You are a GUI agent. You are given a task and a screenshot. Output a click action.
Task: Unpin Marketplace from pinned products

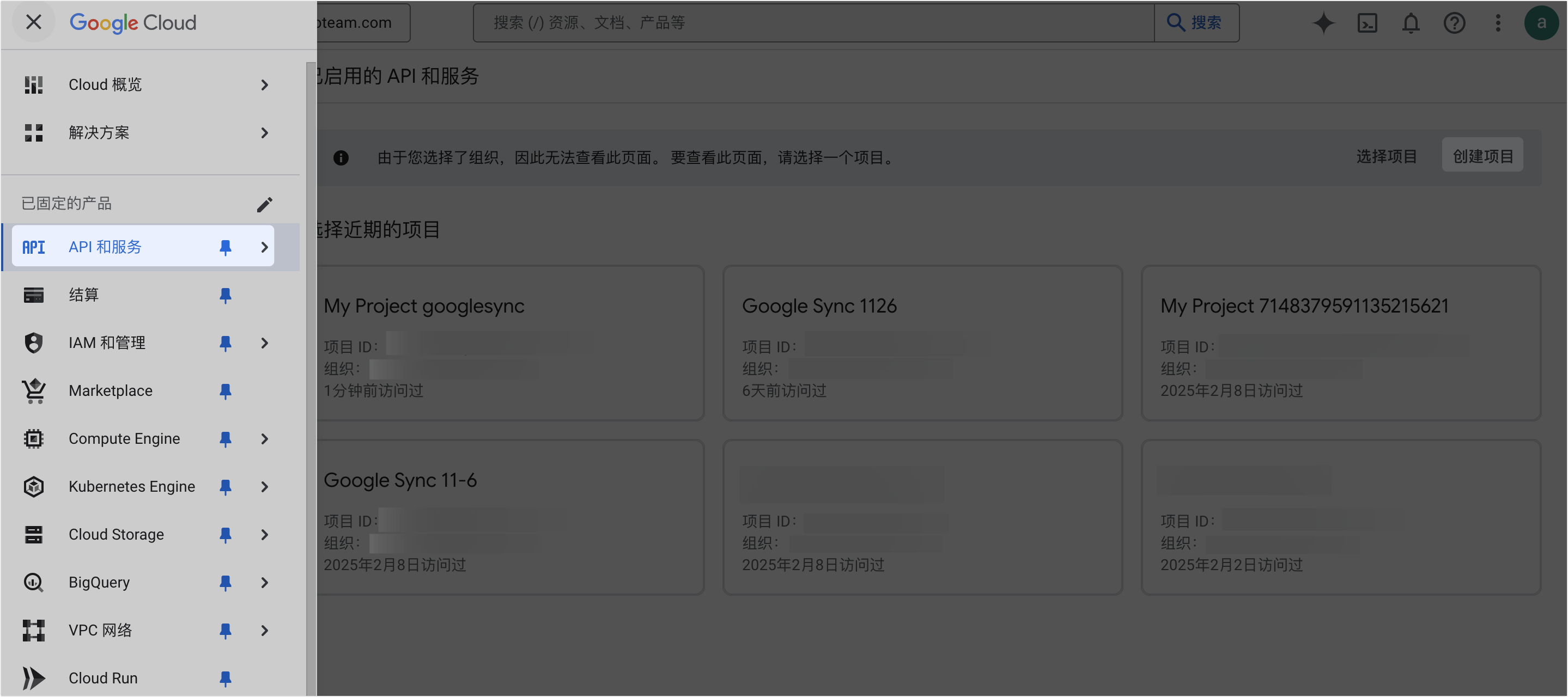click(225, 391)
